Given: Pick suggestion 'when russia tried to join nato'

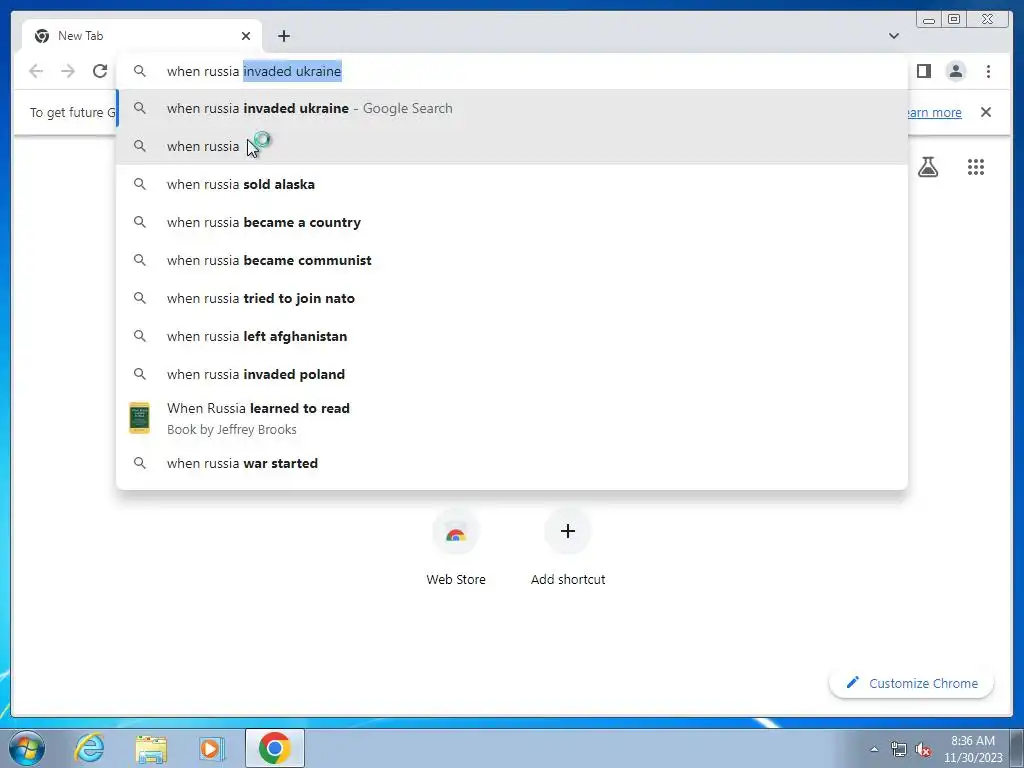Looking at the screenshot, I should pyautogui.click(x=512, y=298).
